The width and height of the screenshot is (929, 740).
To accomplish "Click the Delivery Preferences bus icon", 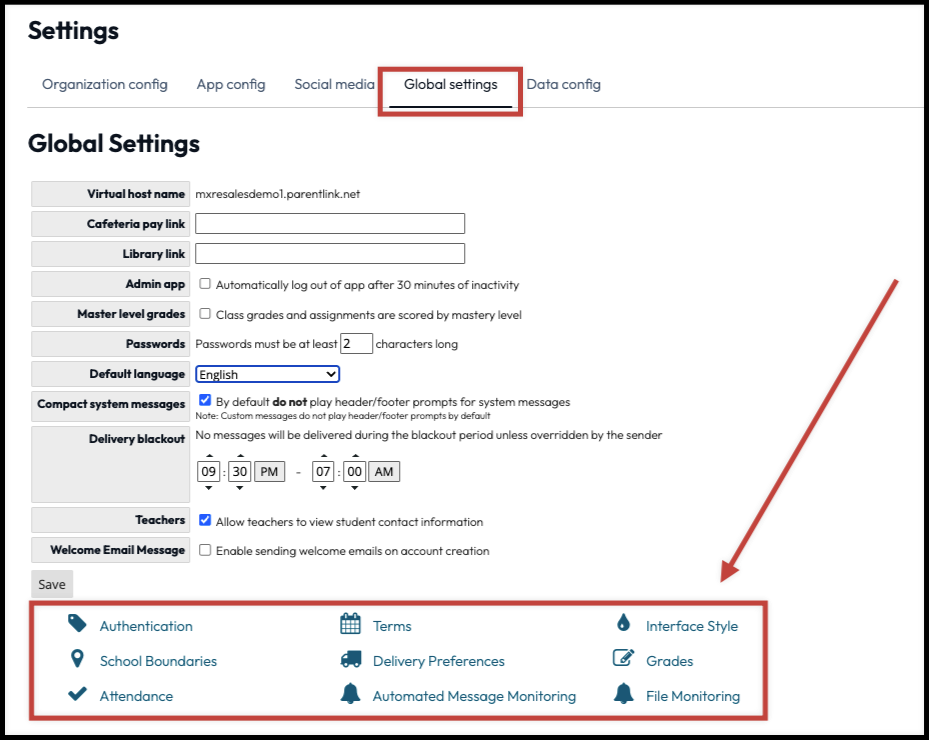I will click(x=349, y=660).
